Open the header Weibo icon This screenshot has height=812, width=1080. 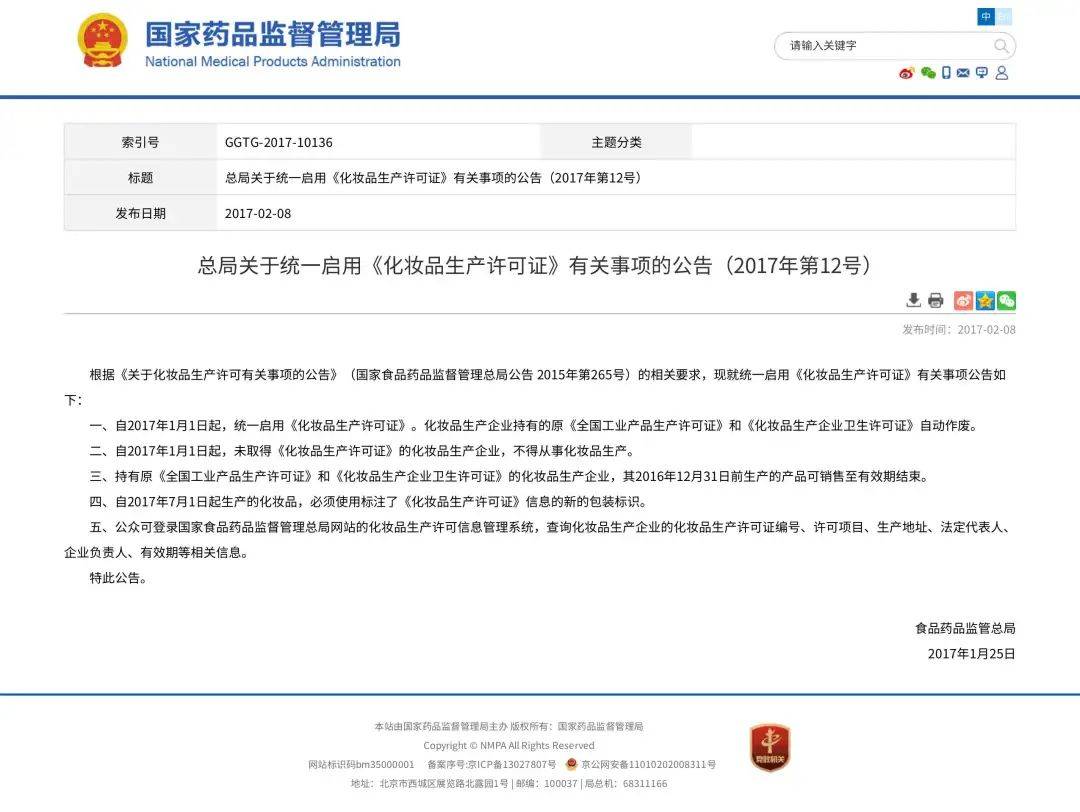906,72
